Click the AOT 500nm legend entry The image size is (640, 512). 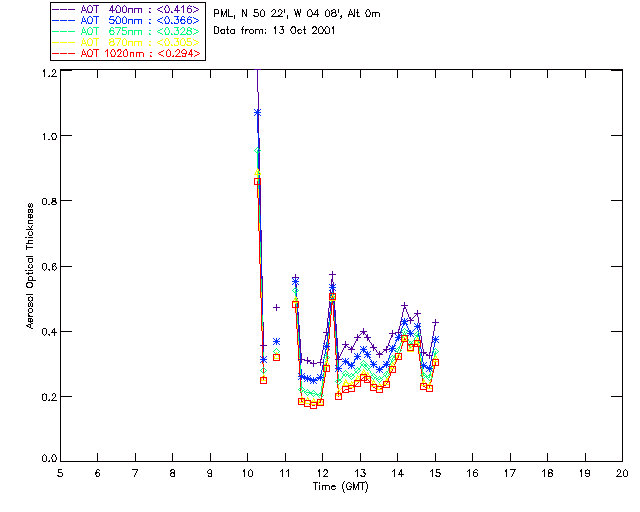(x=126, y=20)
